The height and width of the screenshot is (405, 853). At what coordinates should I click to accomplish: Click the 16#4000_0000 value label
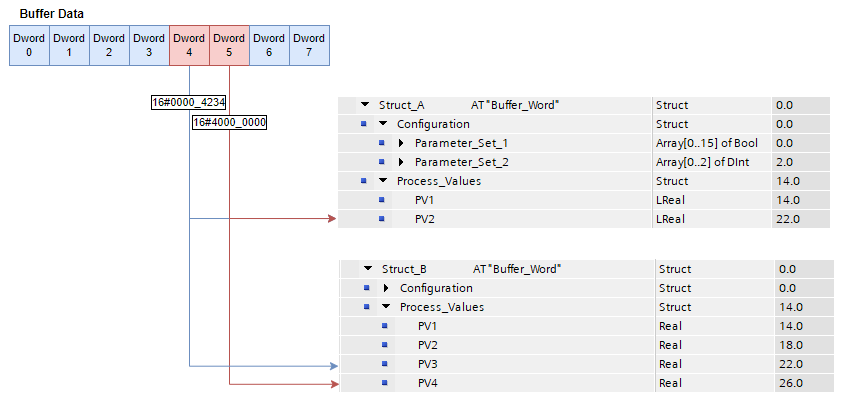pos(229,122)
